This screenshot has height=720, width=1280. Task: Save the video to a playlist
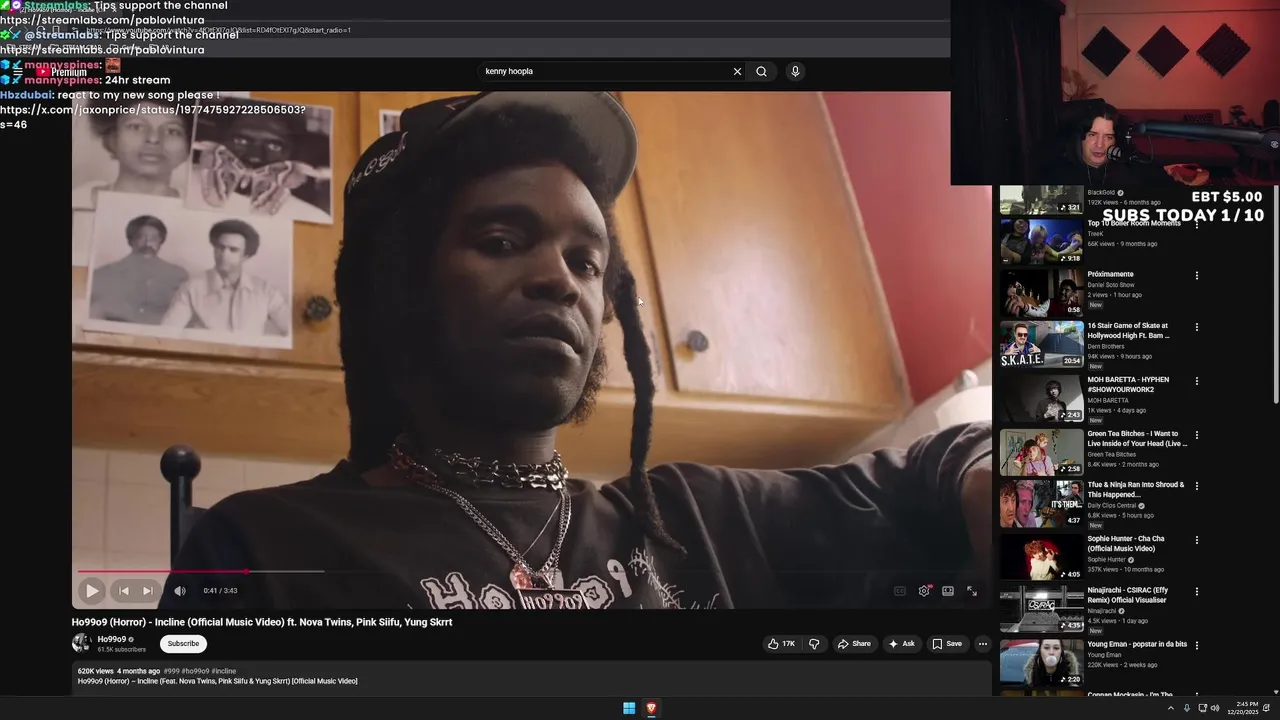tap(946, 644)
